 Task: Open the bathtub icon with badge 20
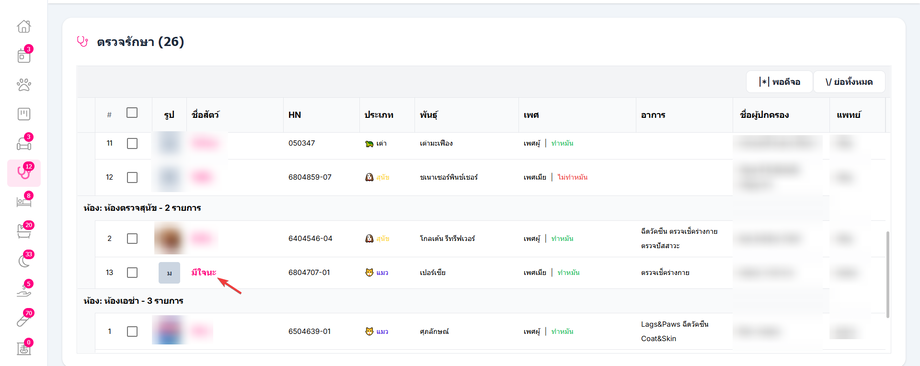(x=23, y=231)
